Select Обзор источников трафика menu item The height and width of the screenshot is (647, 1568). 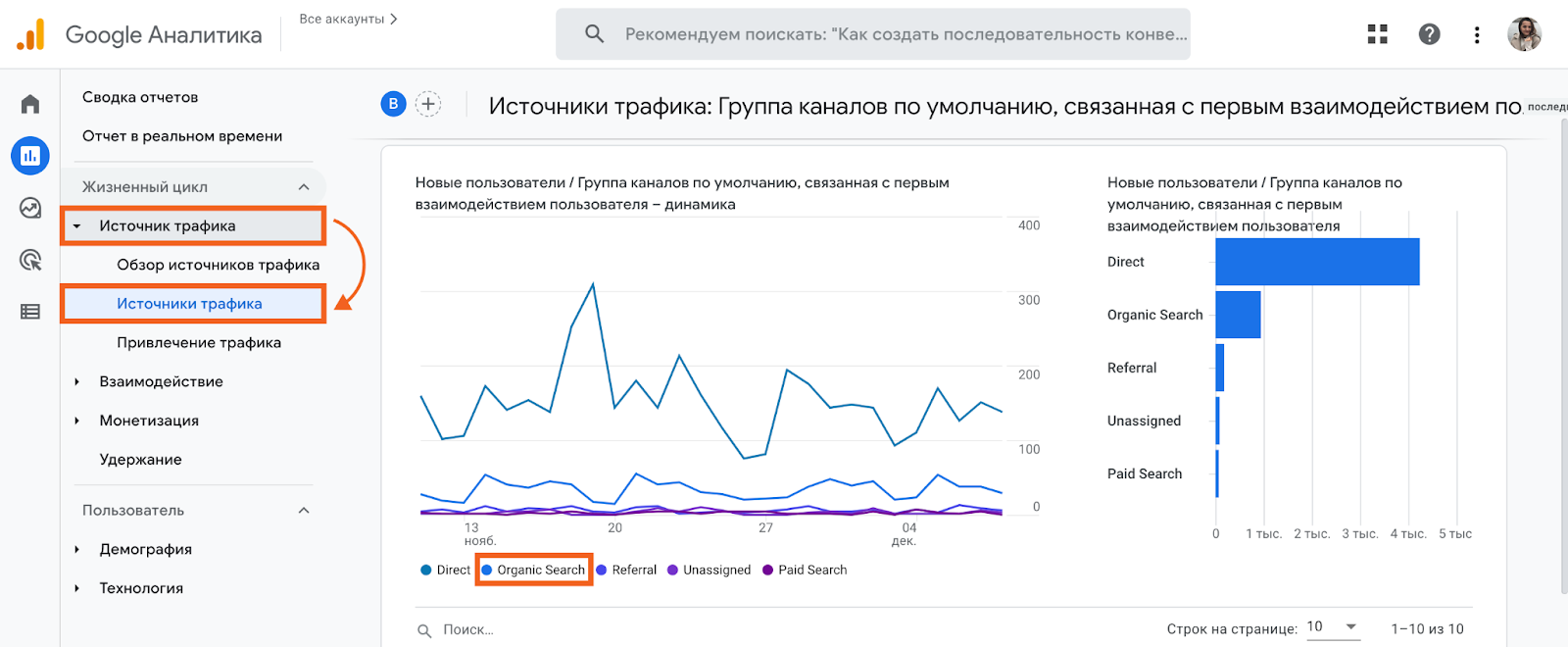(x=218, y=265)
